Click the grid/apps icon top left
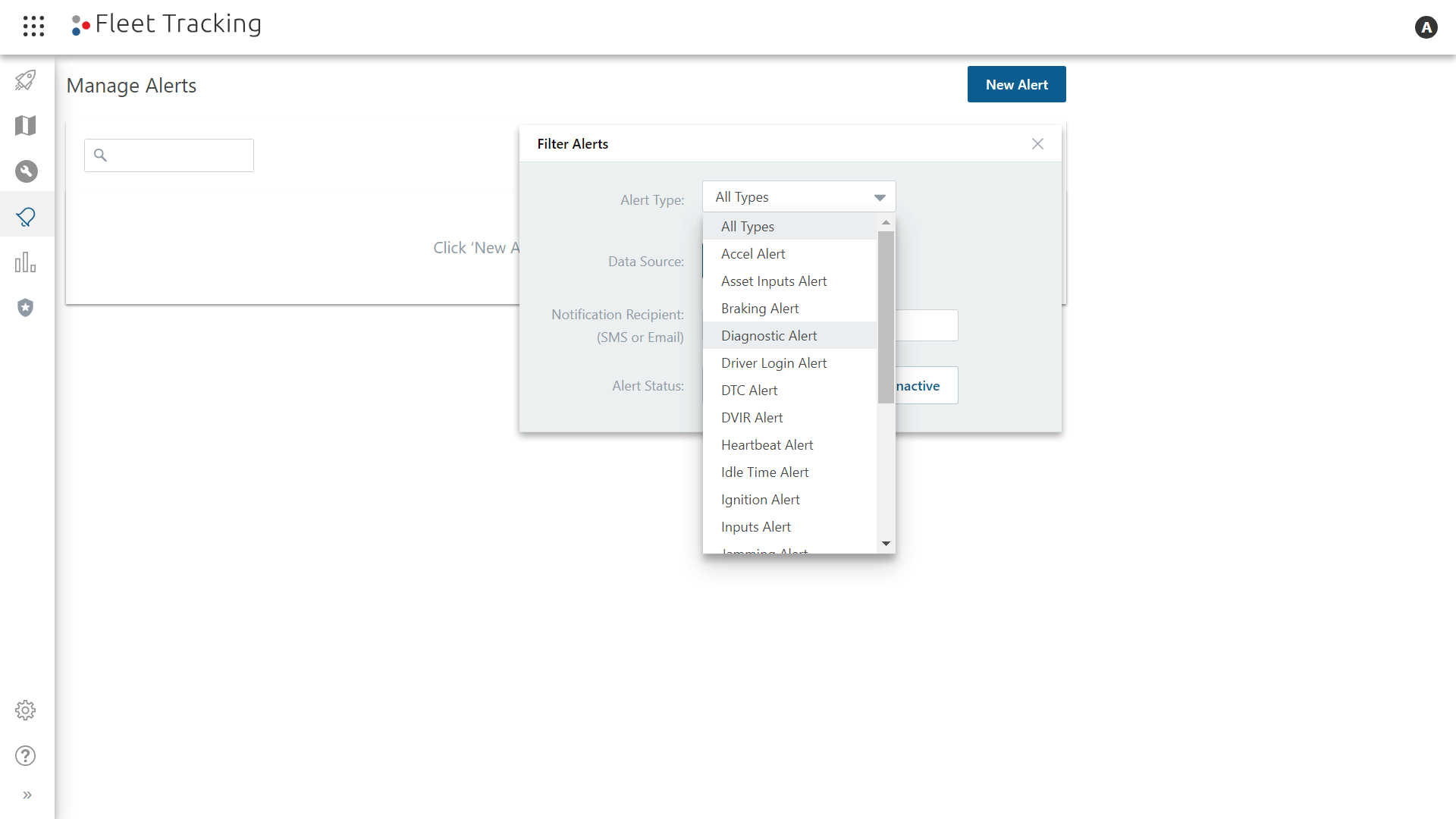Screen dimensions: 1456x819 click(33, 26)
